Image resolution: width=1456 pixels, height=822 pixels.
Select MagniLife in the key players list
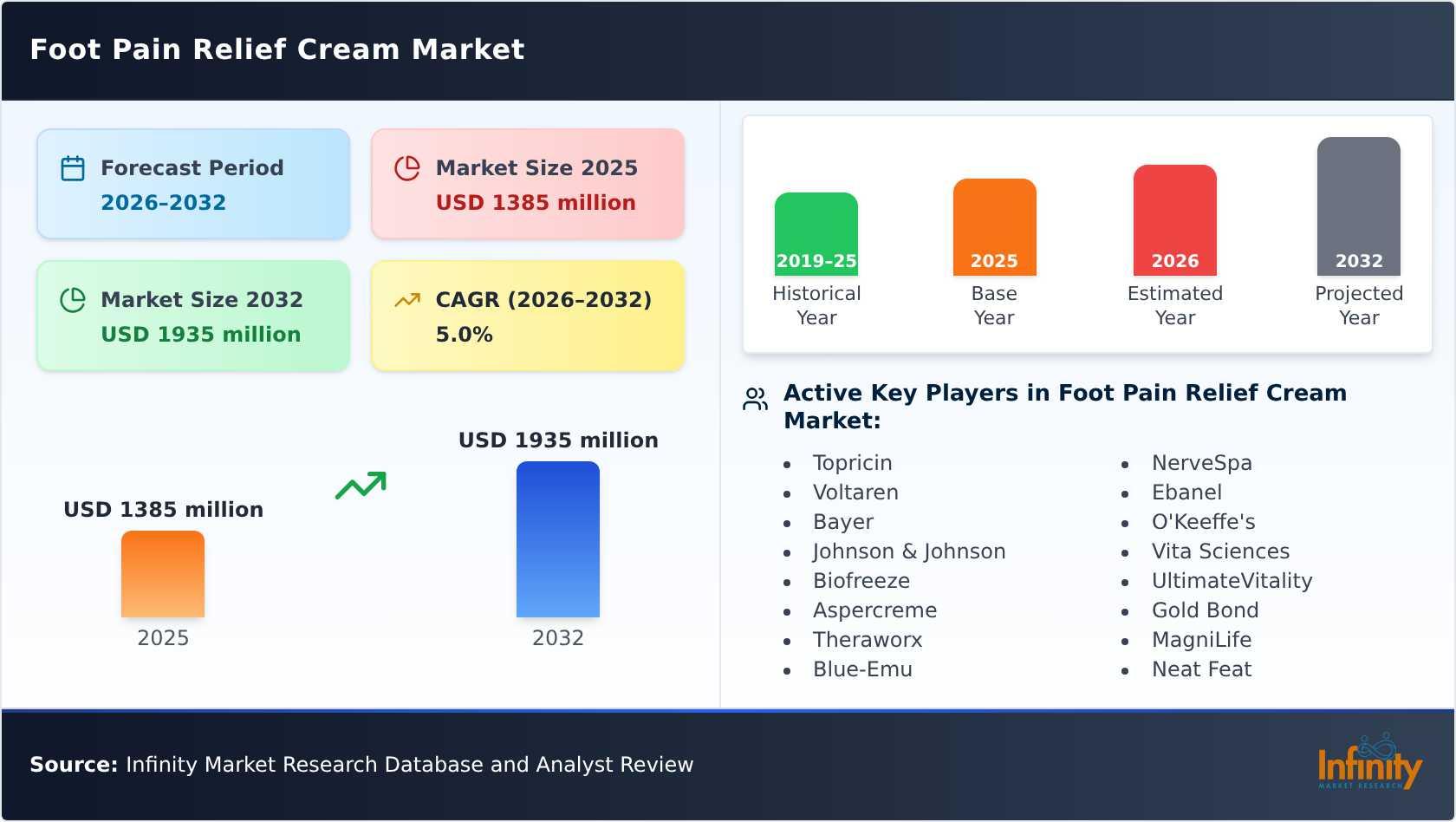[1201, 640]
